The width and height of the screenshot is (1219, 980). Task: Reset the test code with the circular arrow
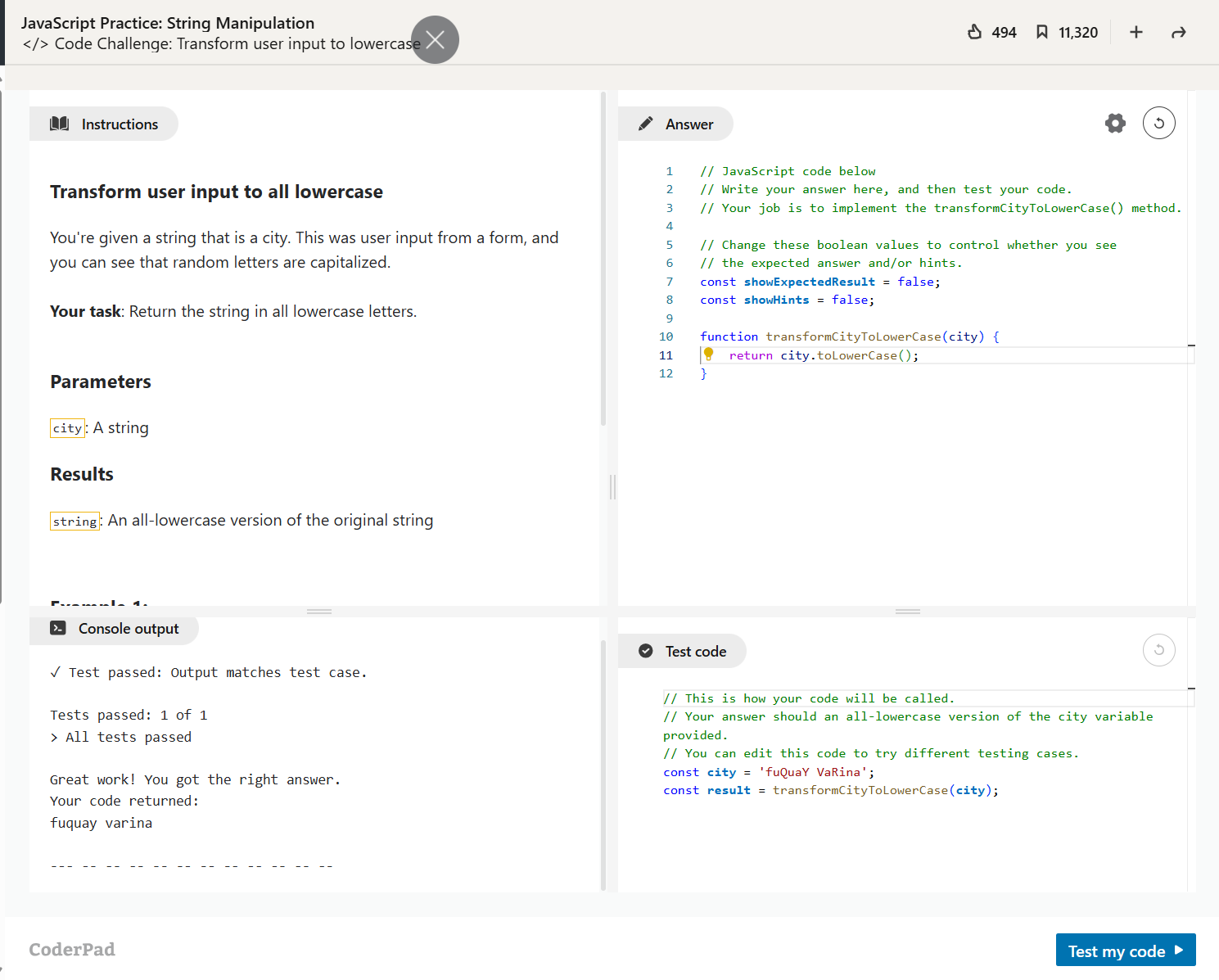(1158, 651)
